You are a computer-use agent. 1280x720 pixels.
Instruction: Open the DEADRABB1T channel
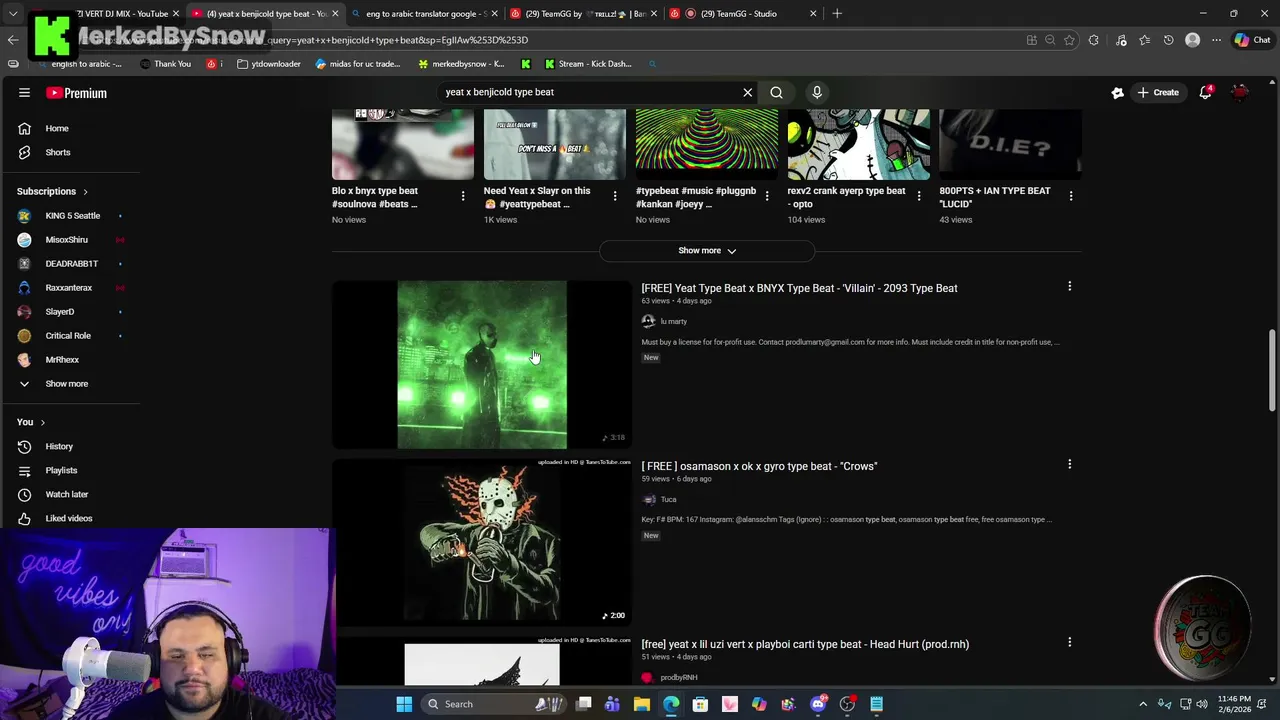click(x=71, y=263)
